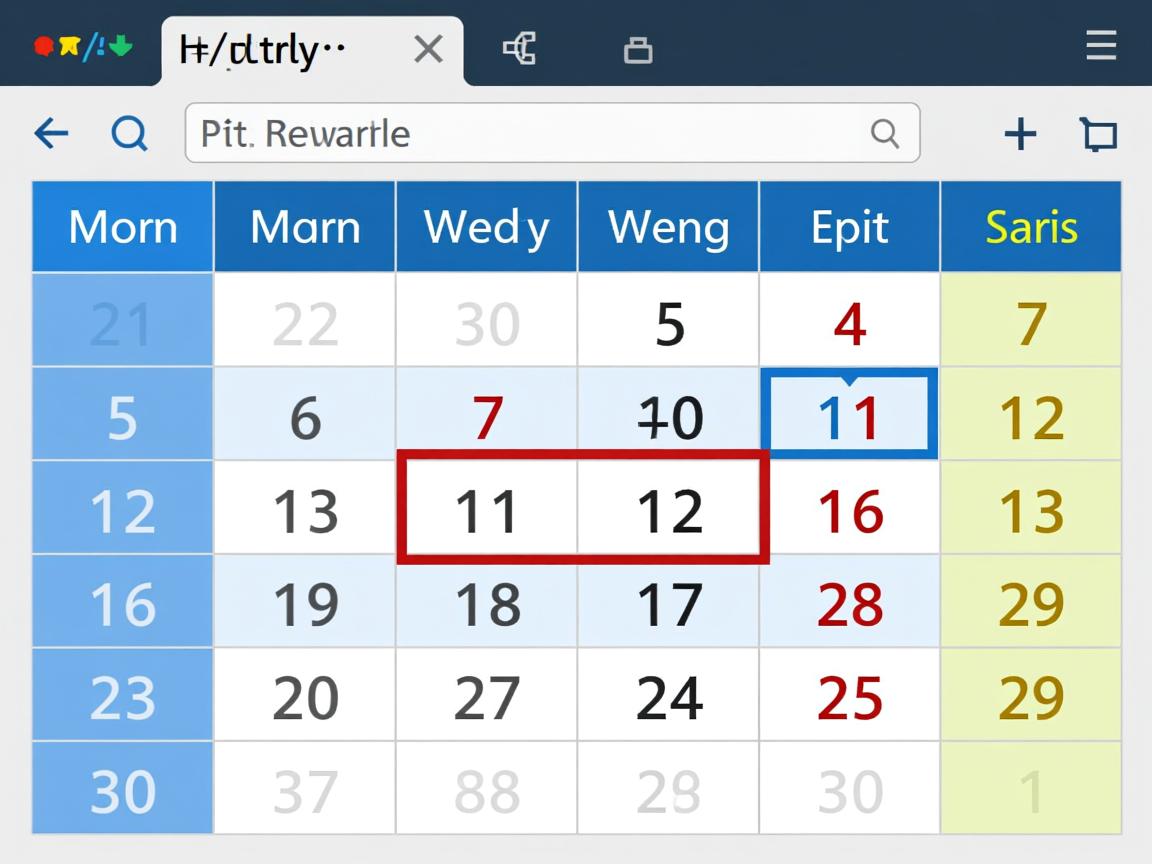Click the tab overview icon top right
The height and width of the screenshot is (864, 1152).
(1098, 133)
